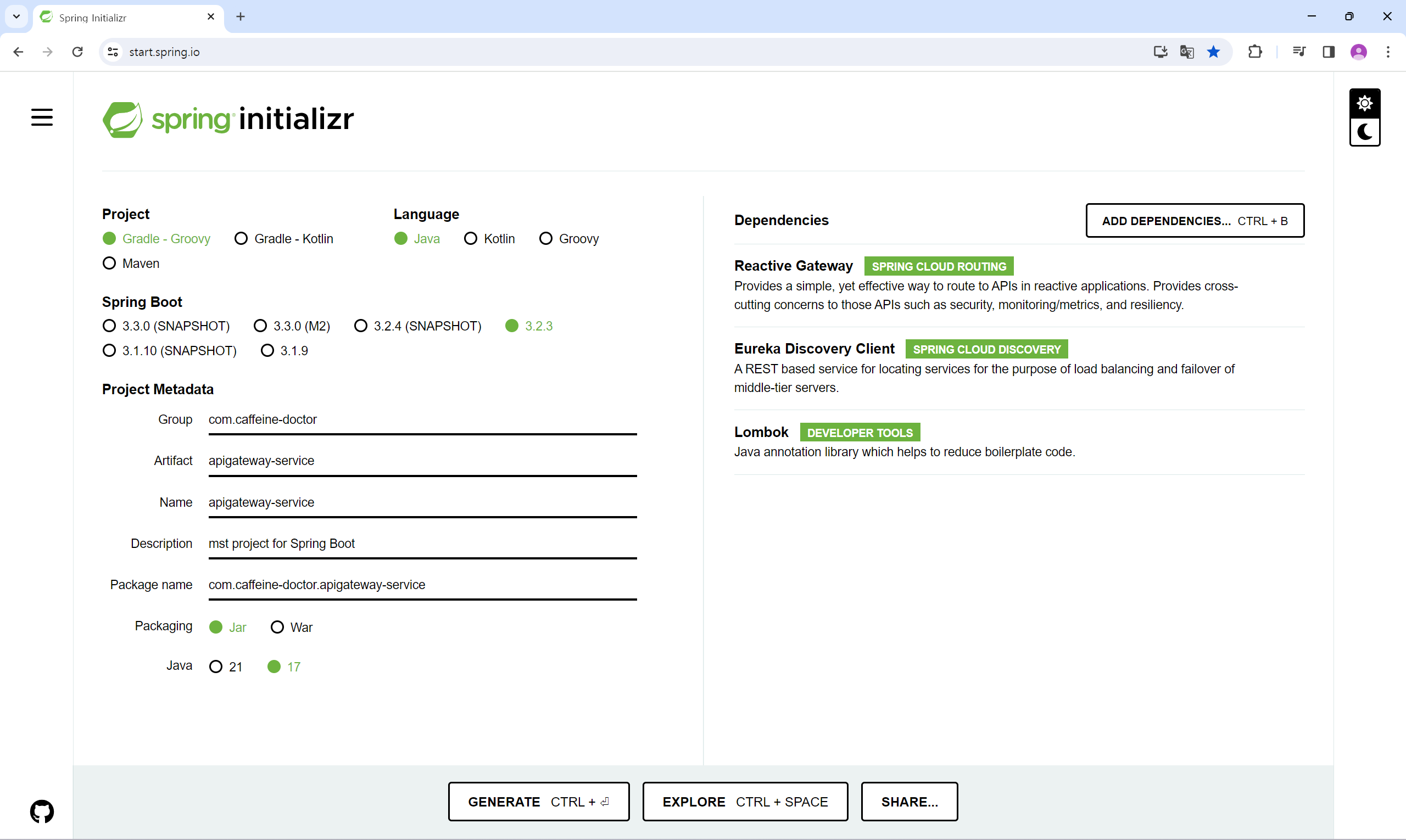Image resolution: width=1406 pixels, height=840 pixels.
Task: Select Maven project type
Action: 131,264
